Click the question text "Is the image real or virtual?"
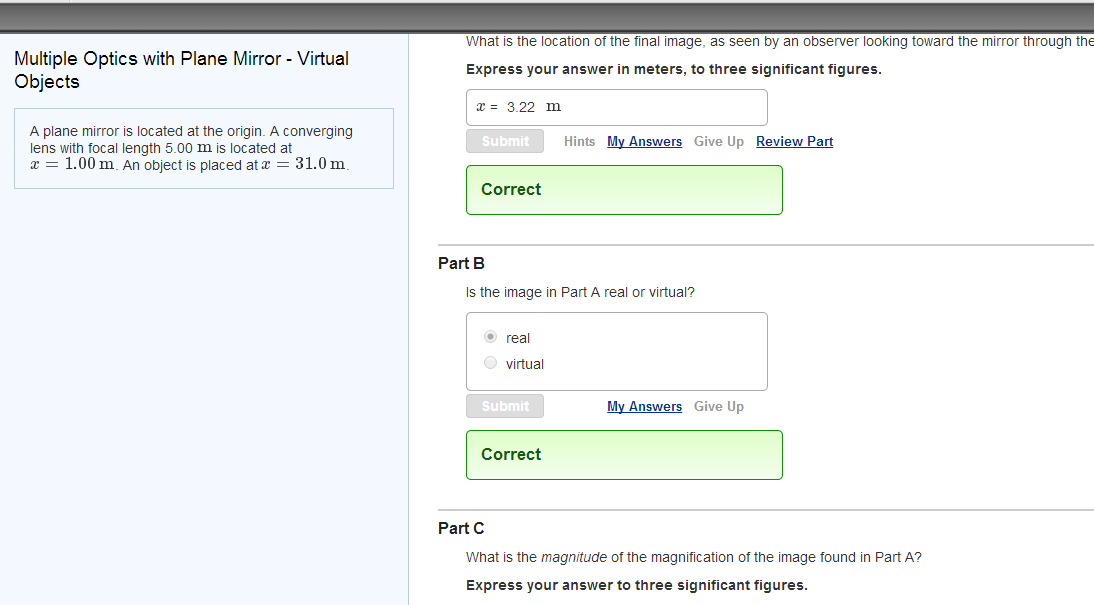This screenshot has width=1094, height=605. pos(580,292)
